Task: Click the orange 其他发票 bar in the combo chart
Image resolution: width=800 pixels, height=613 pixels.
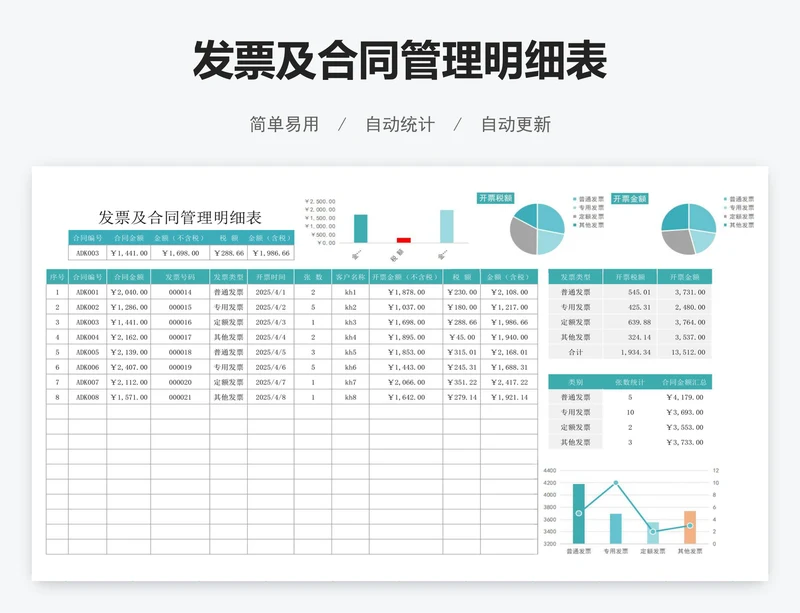Action: click(689, 527)
